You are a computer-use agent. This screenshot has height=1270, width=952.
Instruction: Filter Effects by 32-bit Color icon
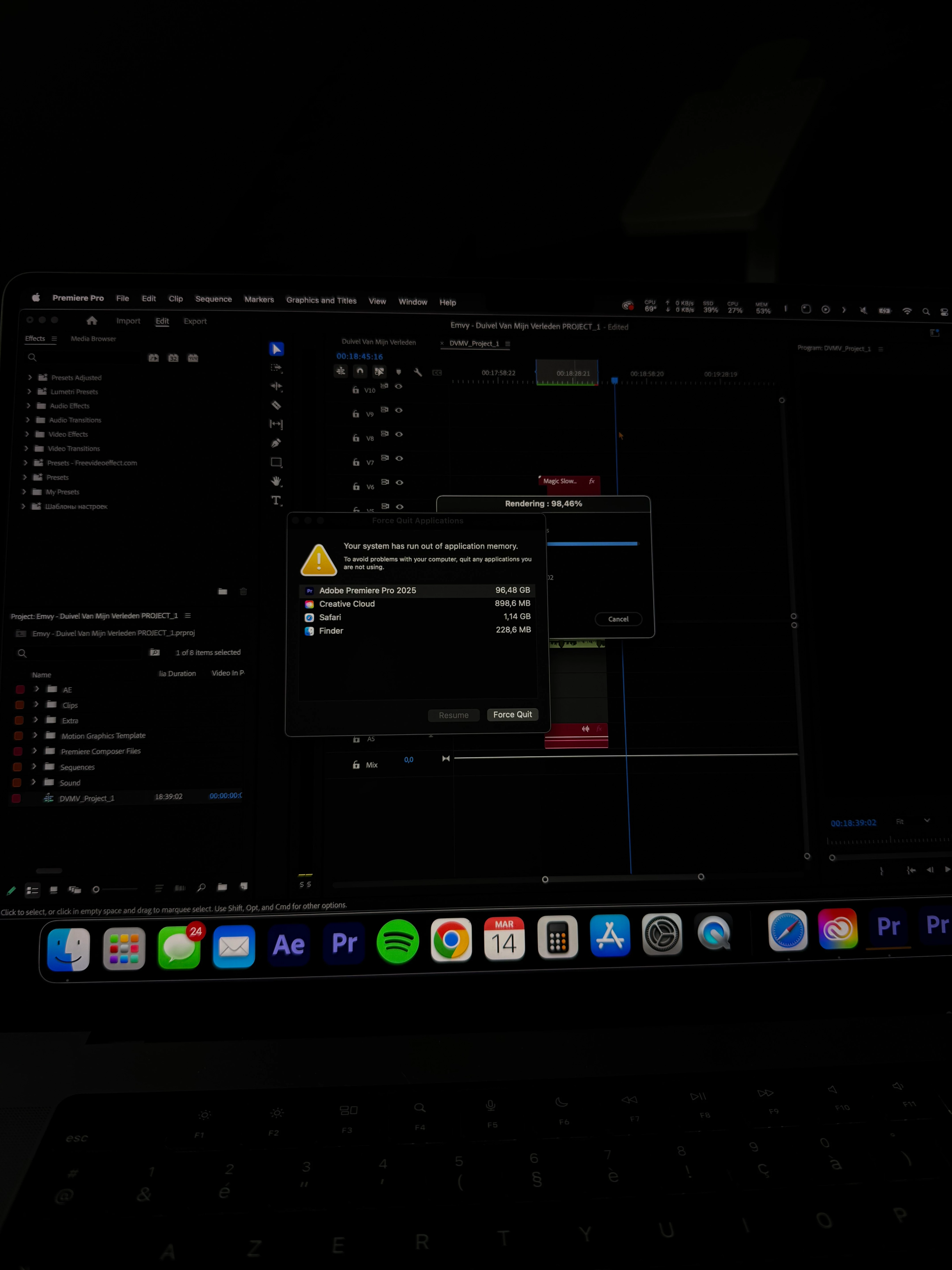click(x=173, y=358)
